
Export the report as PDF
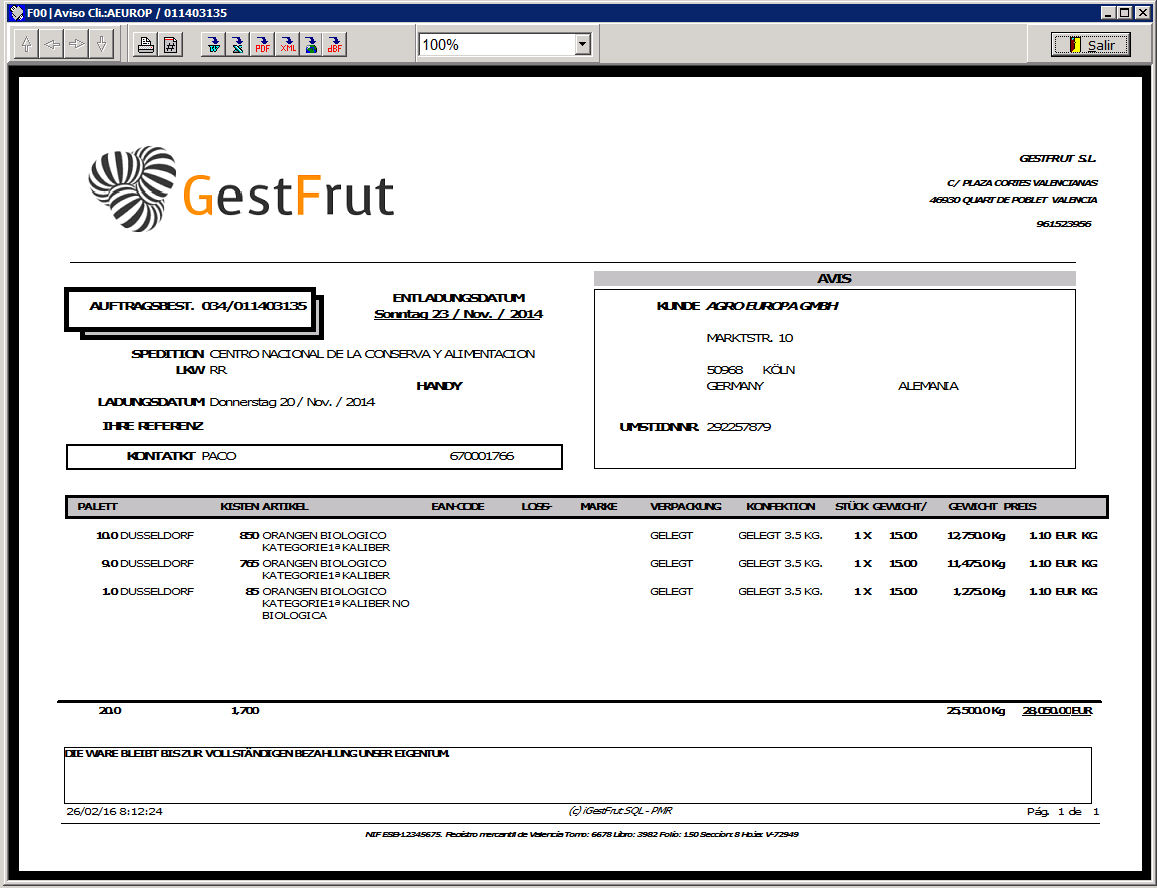(x=262, y=45)
